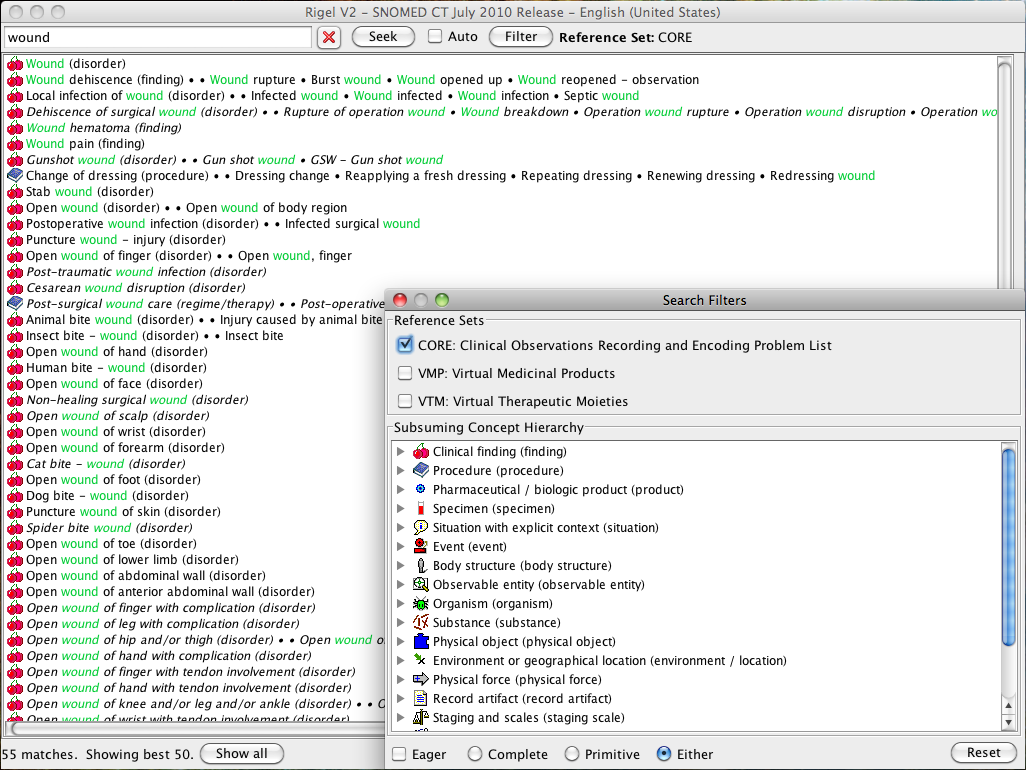The image size is (1026, 770).
Task: Click the Physical force arrow icon
Action: tap(421, 679)
